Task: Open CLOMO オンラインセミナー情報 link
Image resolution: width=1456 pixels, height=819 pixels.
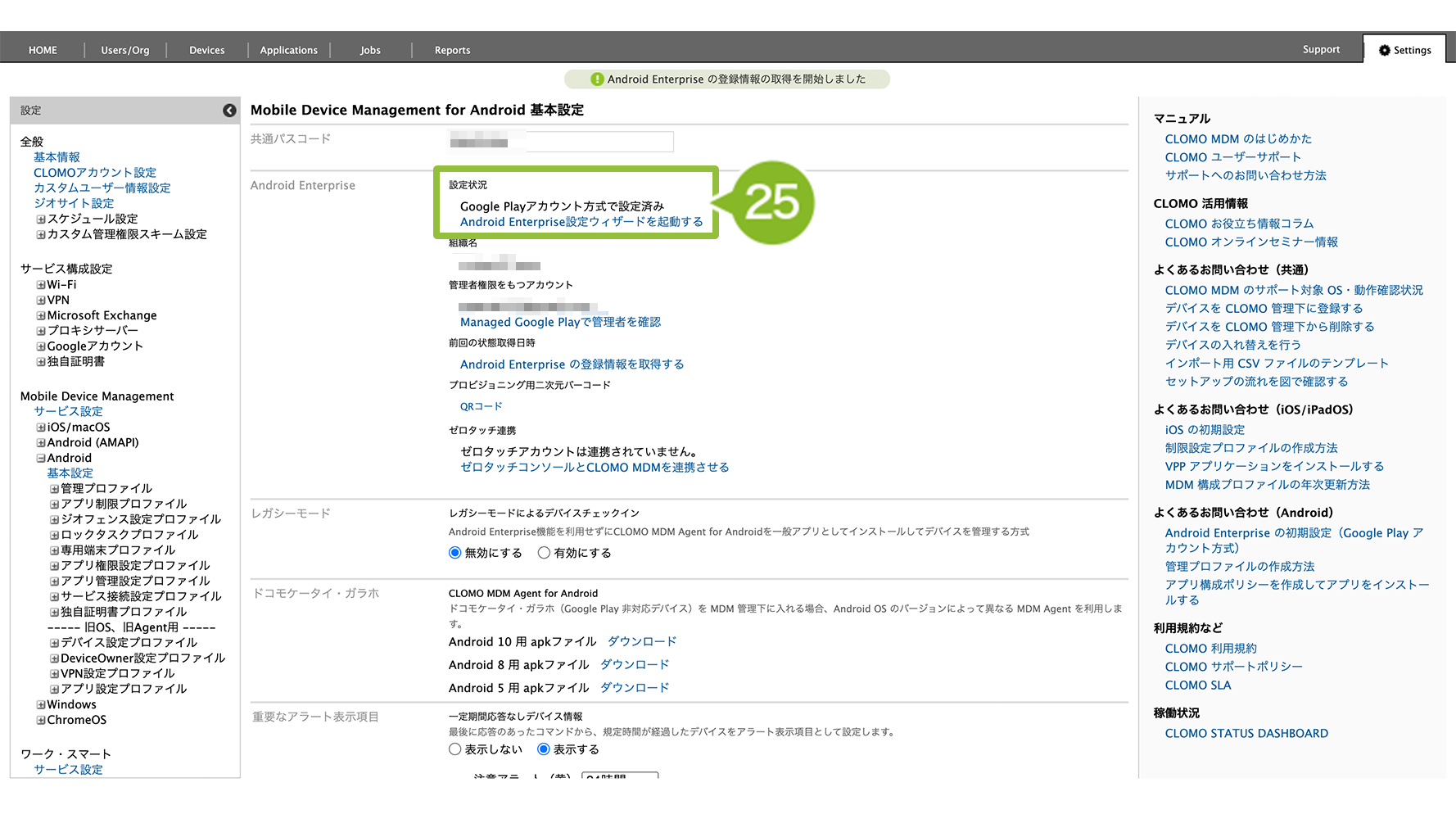Action: click(x=1251, y=242)
